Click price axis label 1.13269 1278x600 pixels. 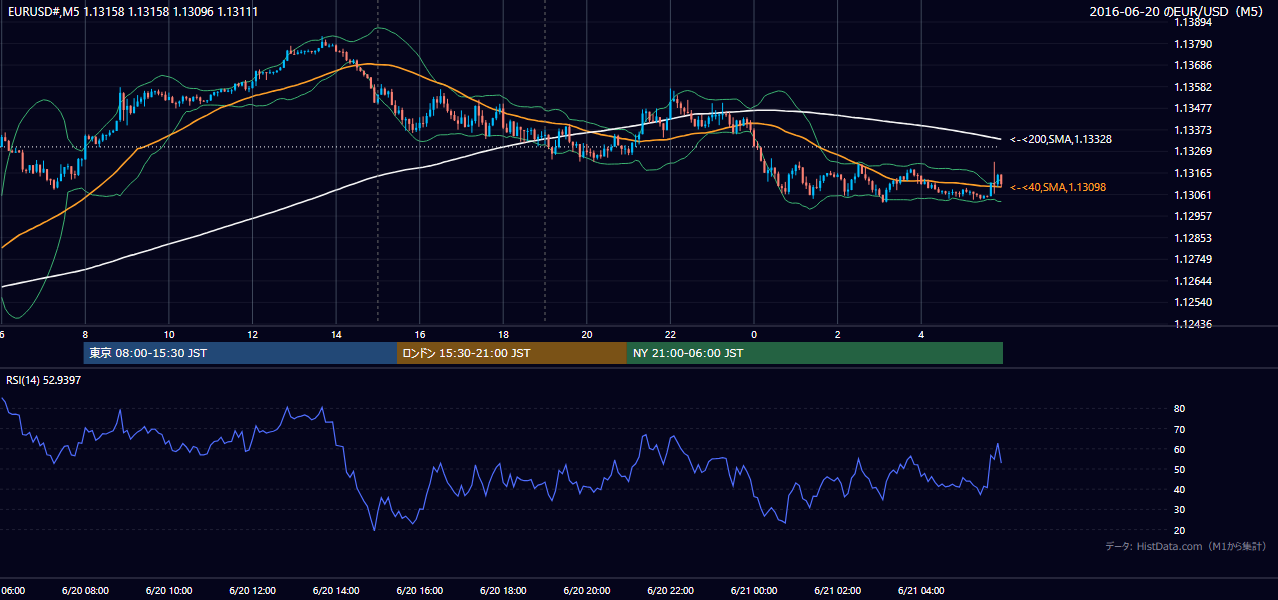pyautogui.click(x=1193, y=151)
